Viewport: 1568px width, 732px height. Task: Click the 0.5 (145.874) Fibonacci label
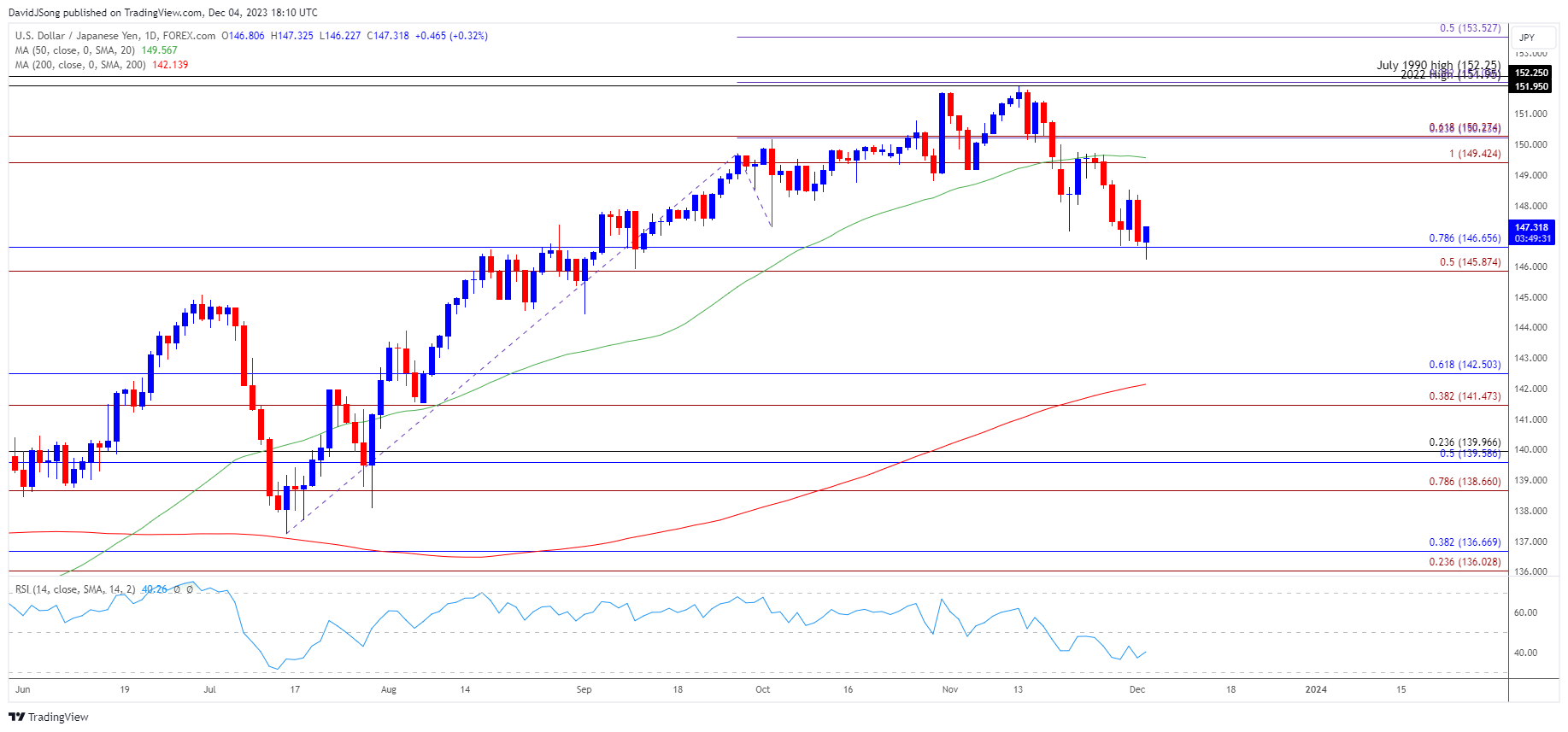coord(1470,262)
